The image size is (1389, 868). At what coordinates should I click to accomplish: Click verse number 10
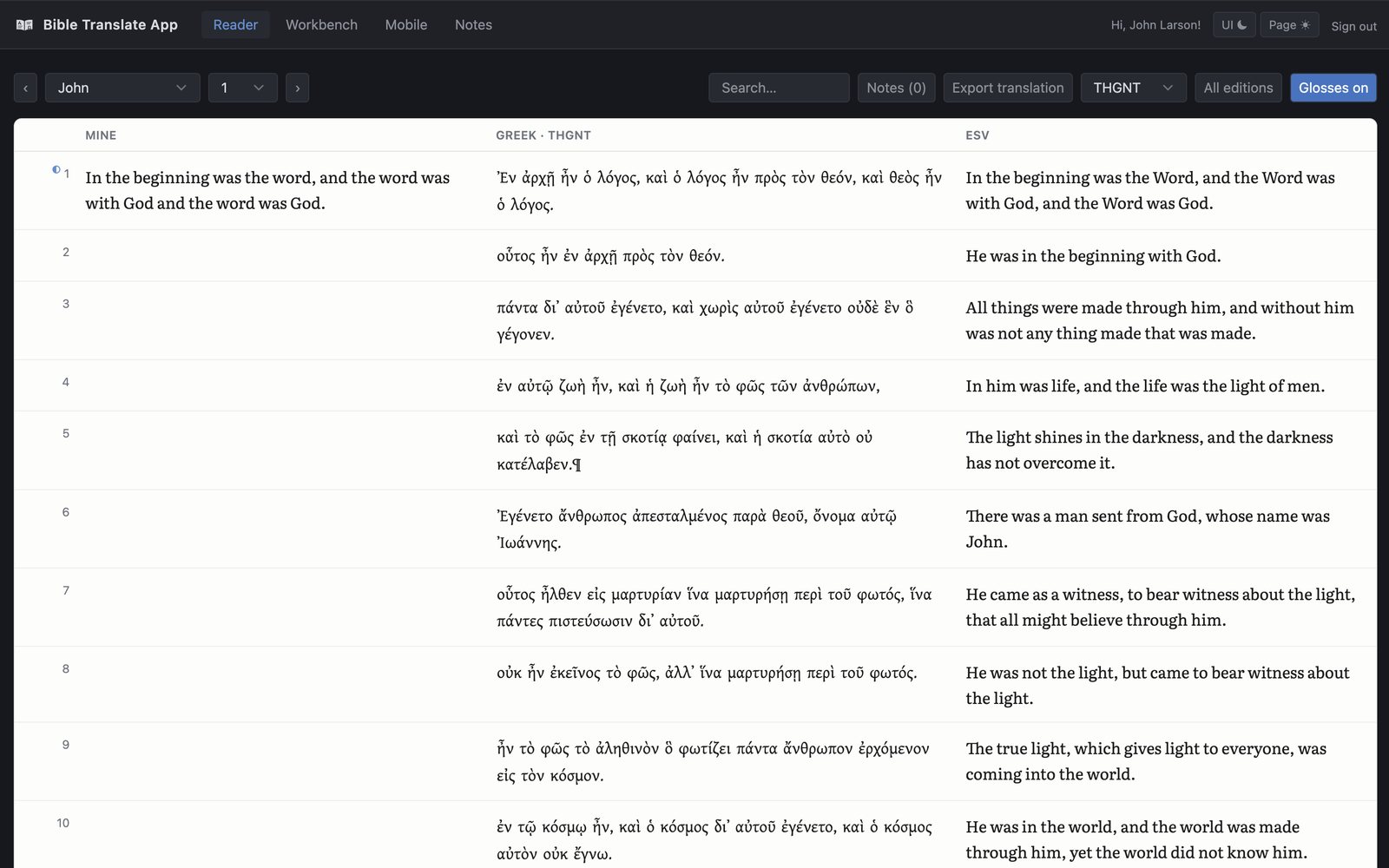click(63, 823)
